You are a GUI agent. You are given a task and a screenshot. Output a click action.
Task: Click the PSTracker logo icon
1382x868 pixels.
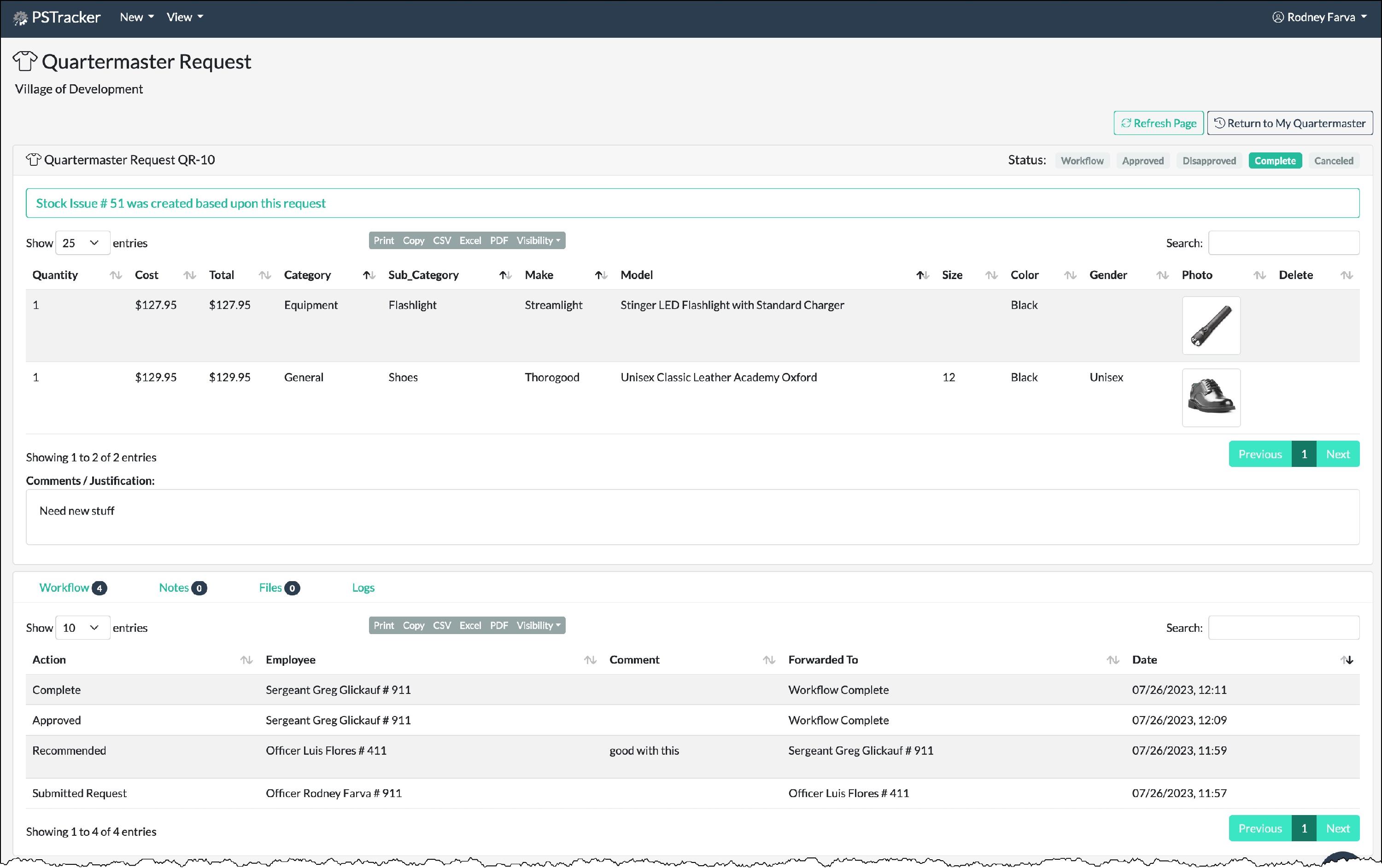20,18
